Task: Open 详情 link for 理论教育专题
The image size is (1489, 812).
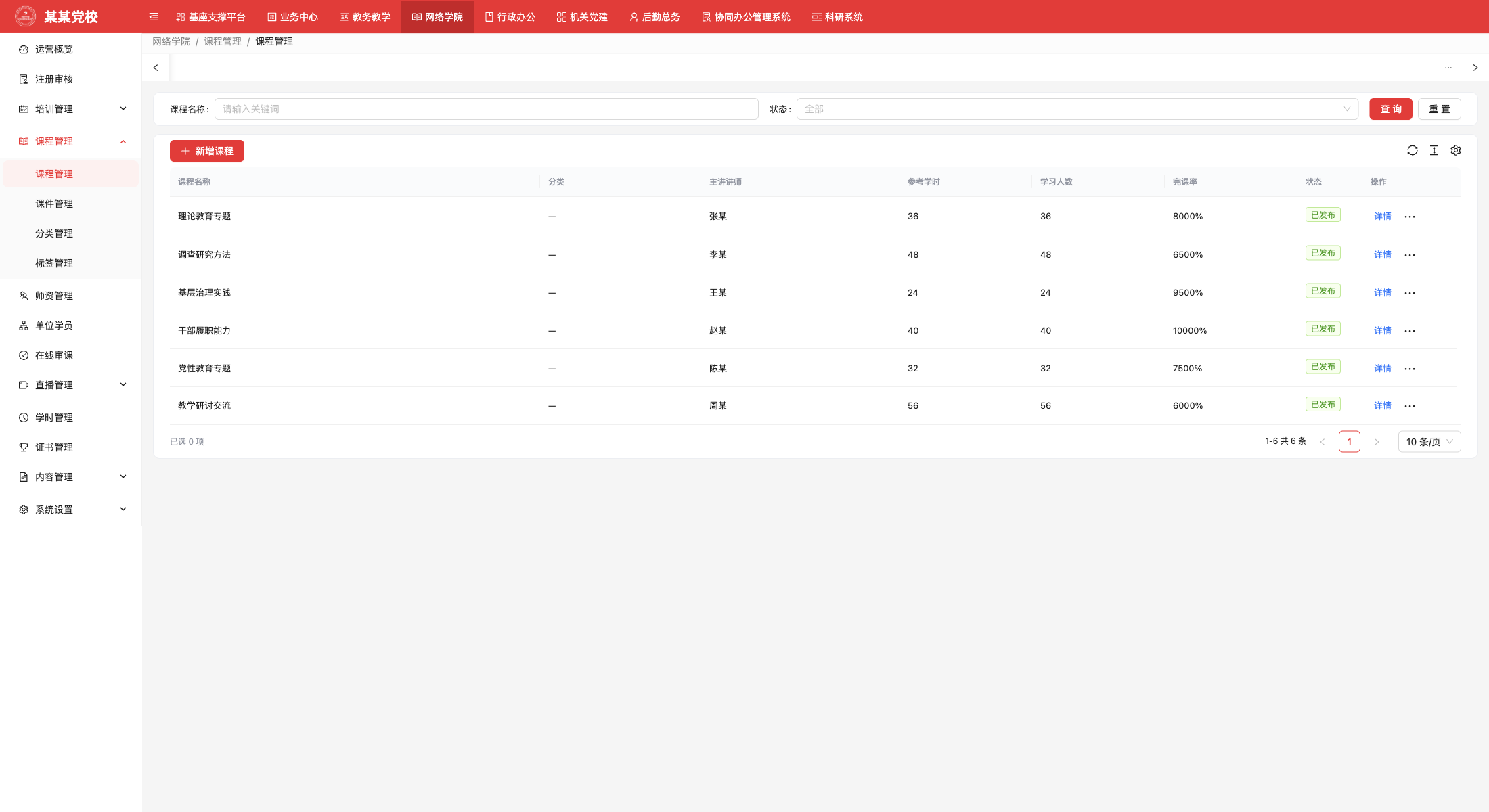Action: click(1383, 217)
